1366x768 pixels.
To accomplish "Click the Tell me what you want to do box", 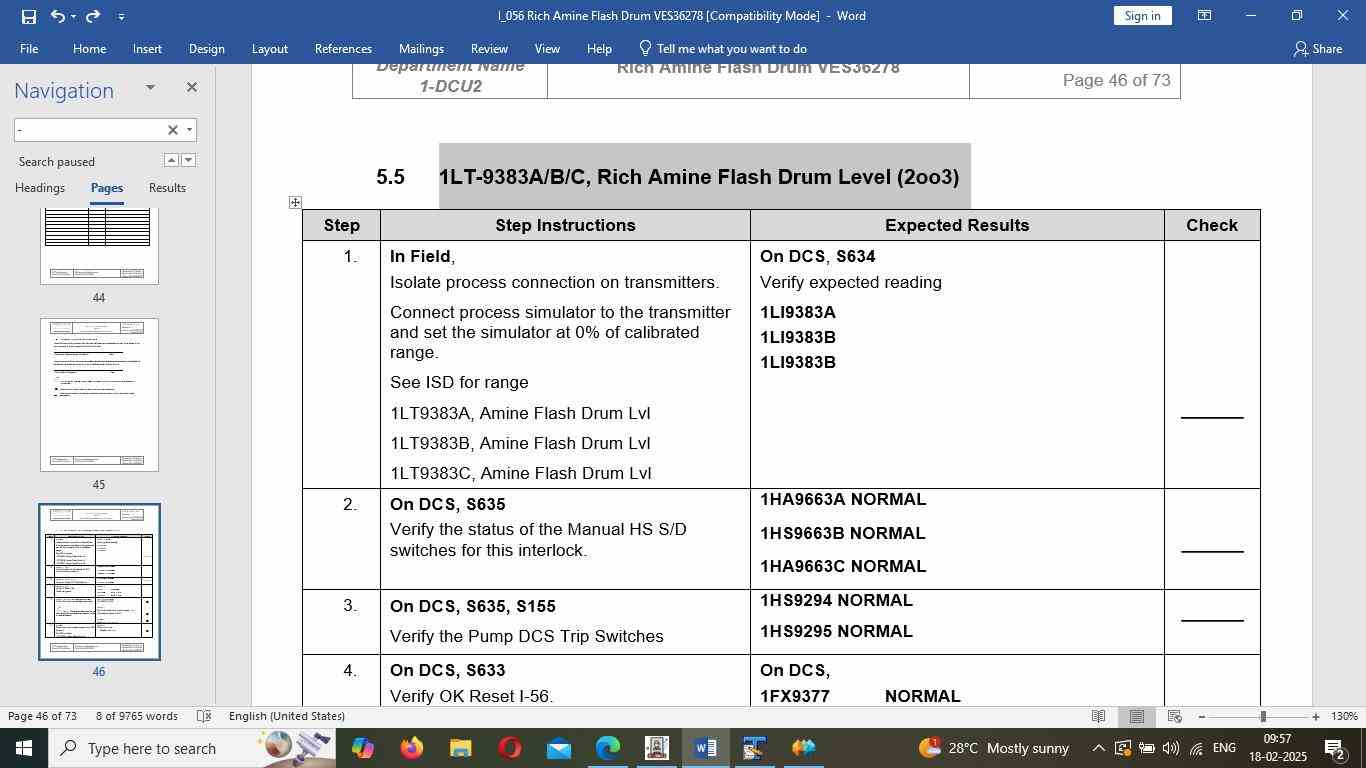I will coord(722,48).
